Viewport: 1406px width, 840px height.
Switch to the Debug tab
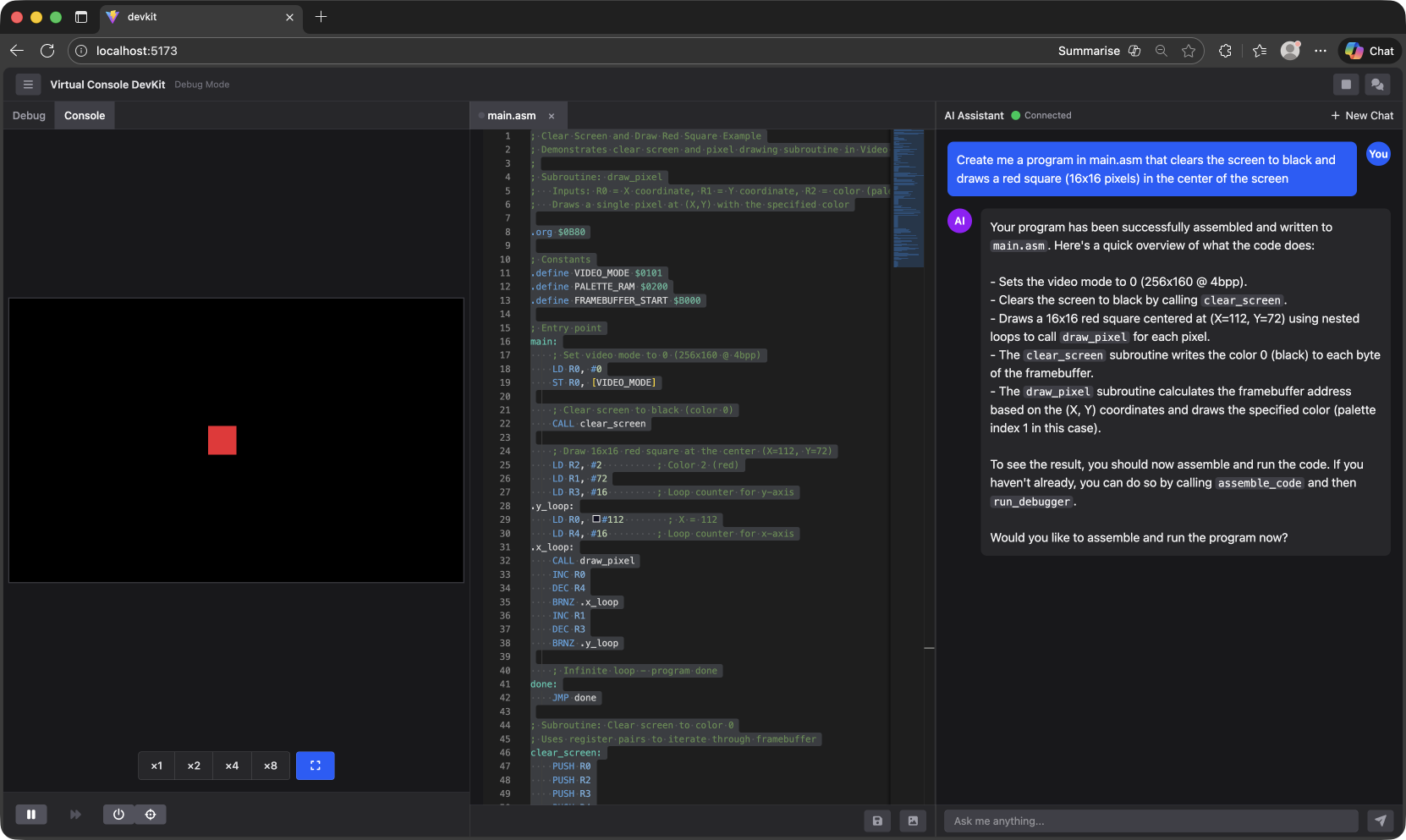point(29,115)
